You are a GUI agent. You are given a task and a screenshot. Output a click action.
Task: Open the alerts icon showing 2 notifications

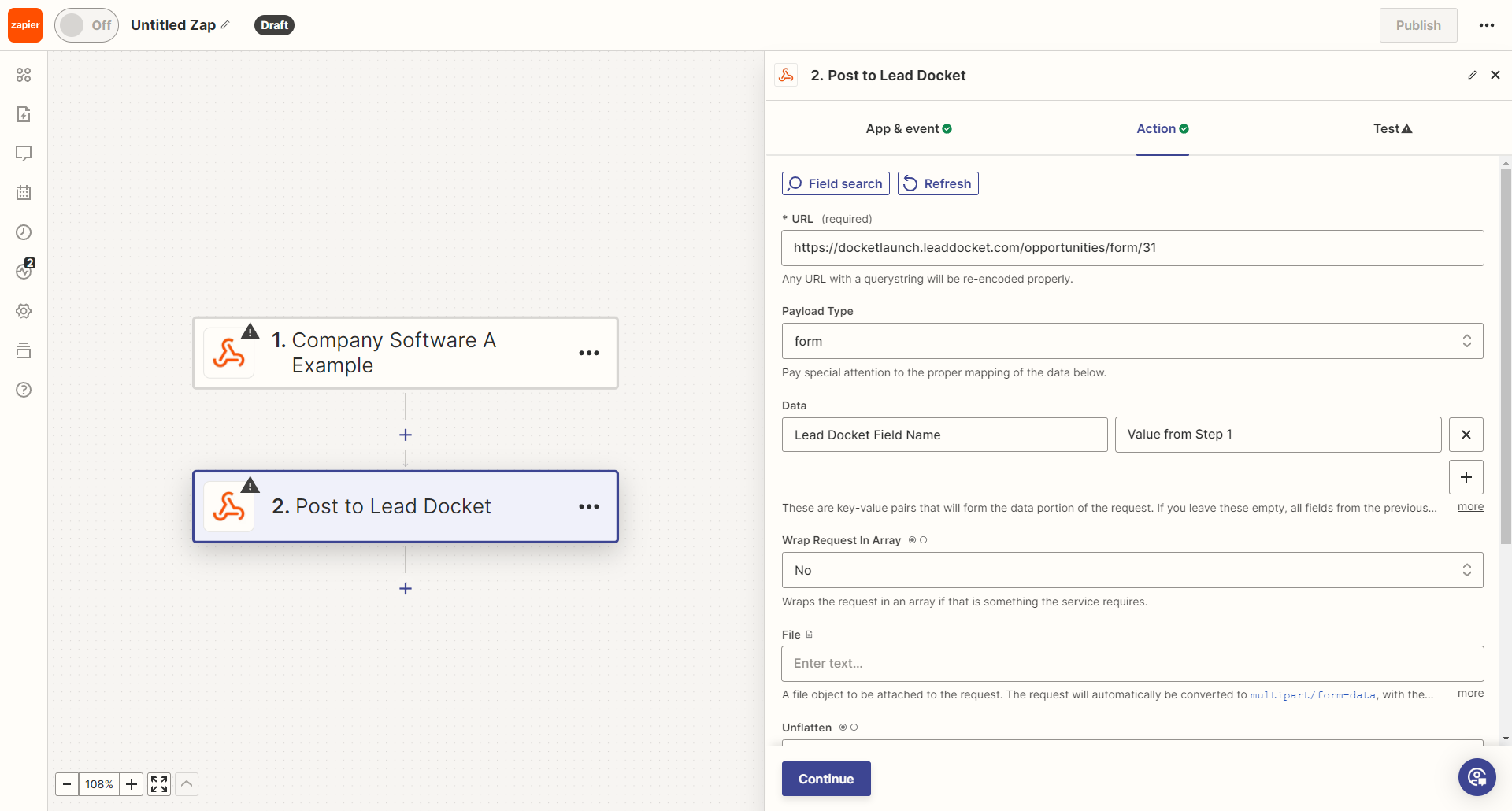(24, 272)
